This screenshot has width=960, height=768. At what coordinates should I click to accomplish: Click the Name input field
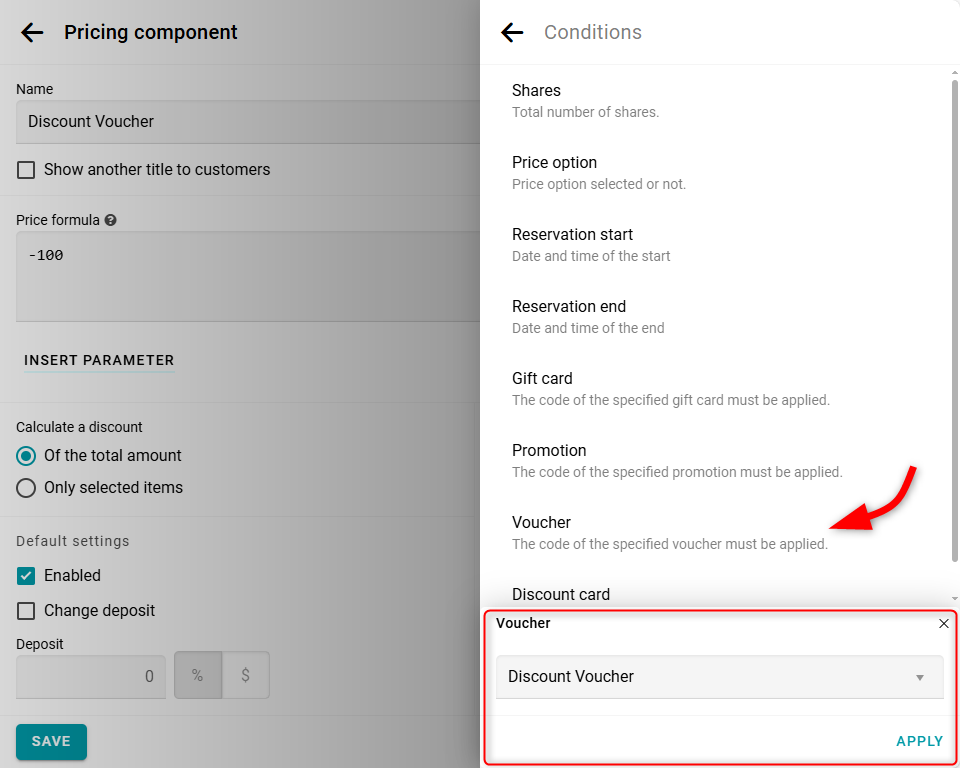click(248, 122)
